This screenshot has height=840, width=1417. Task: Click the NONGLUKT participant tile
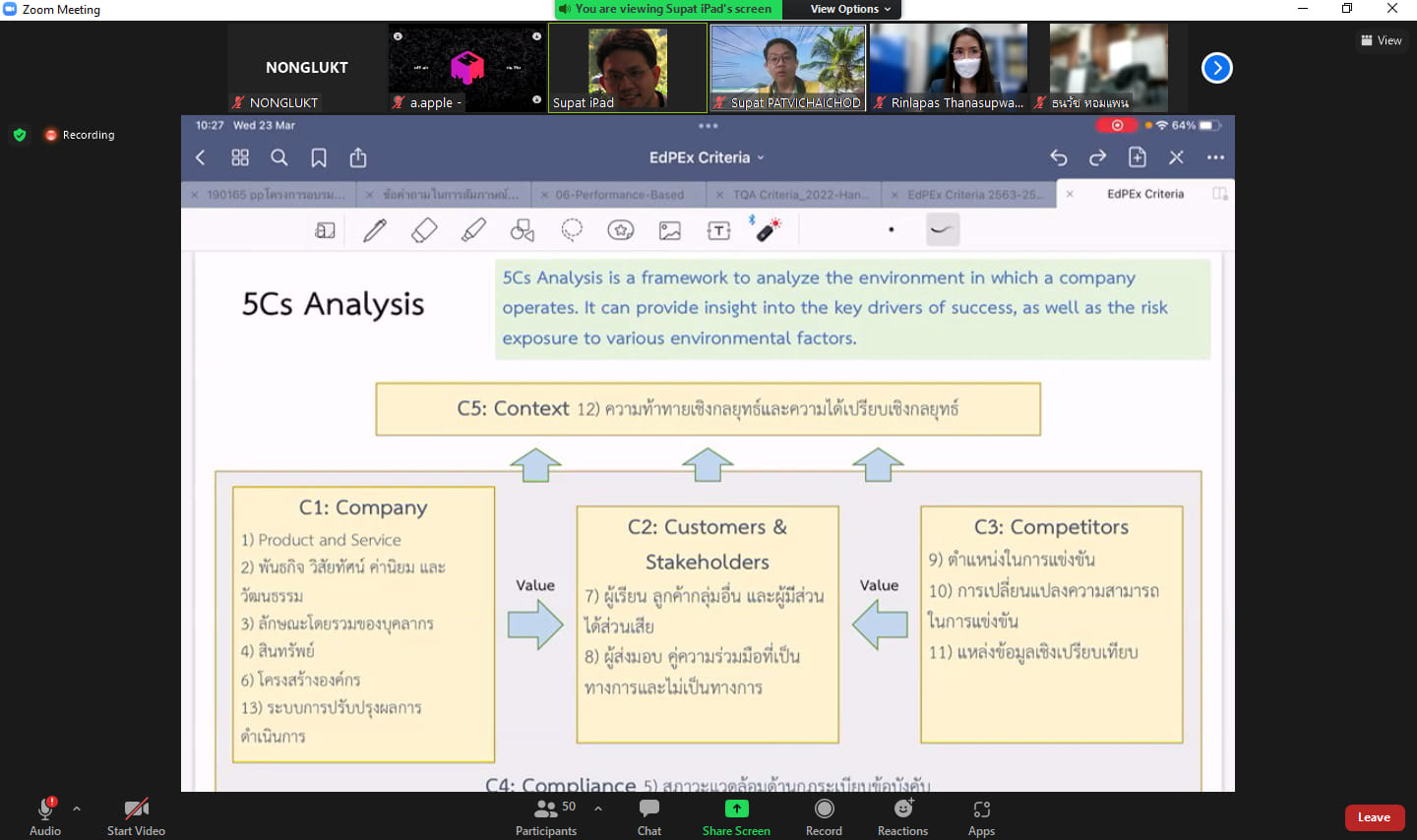pyautogui.click(x=307, y=68)
